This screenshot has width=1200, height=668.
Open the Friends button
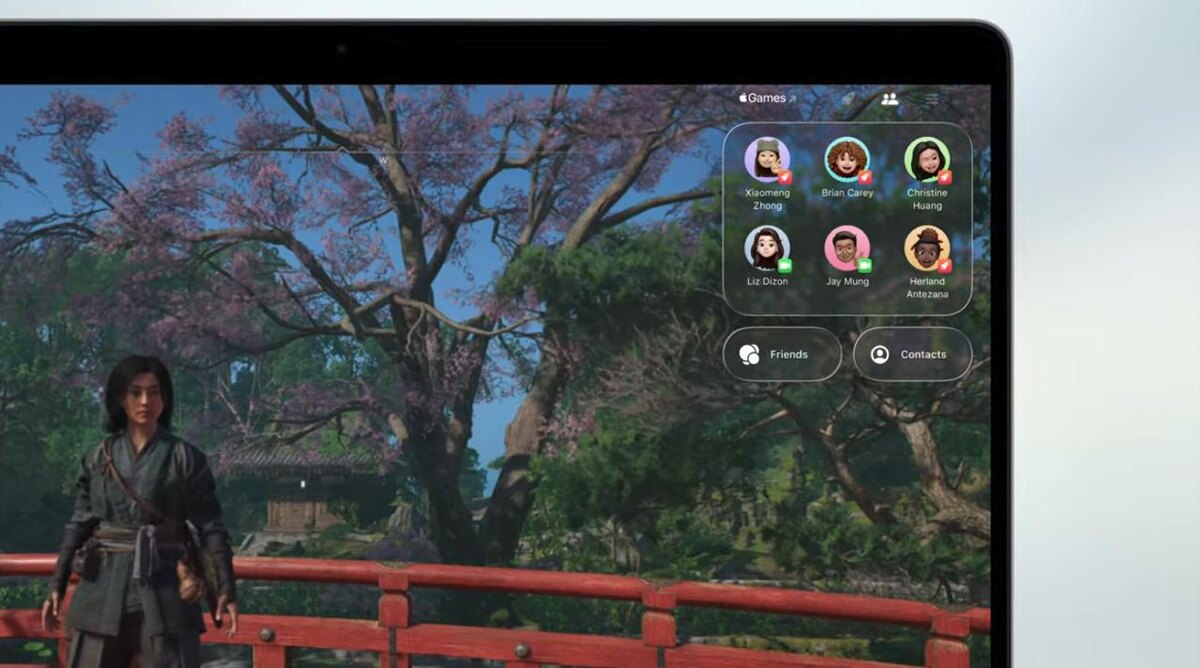click(782, 354)
